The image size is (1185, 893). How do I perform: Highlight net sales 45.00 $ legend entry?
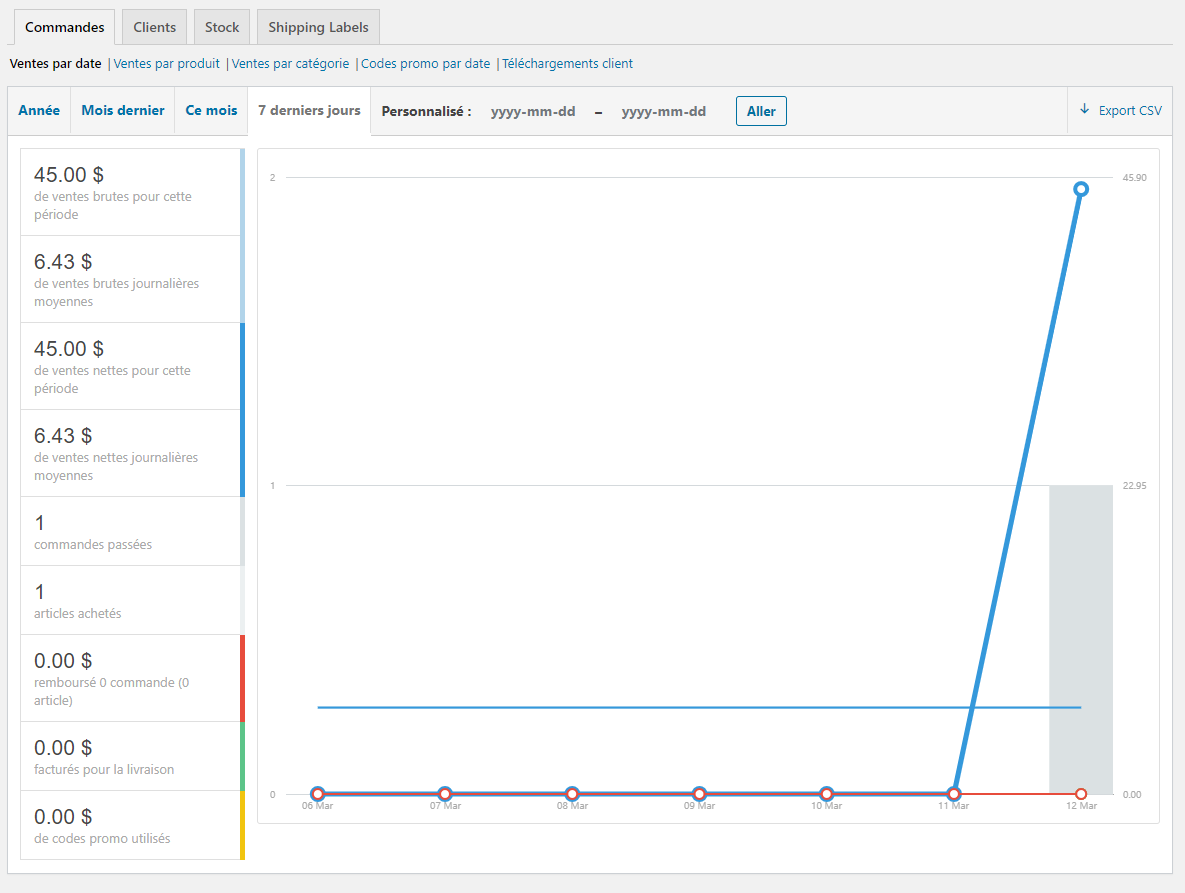(132, 366)
